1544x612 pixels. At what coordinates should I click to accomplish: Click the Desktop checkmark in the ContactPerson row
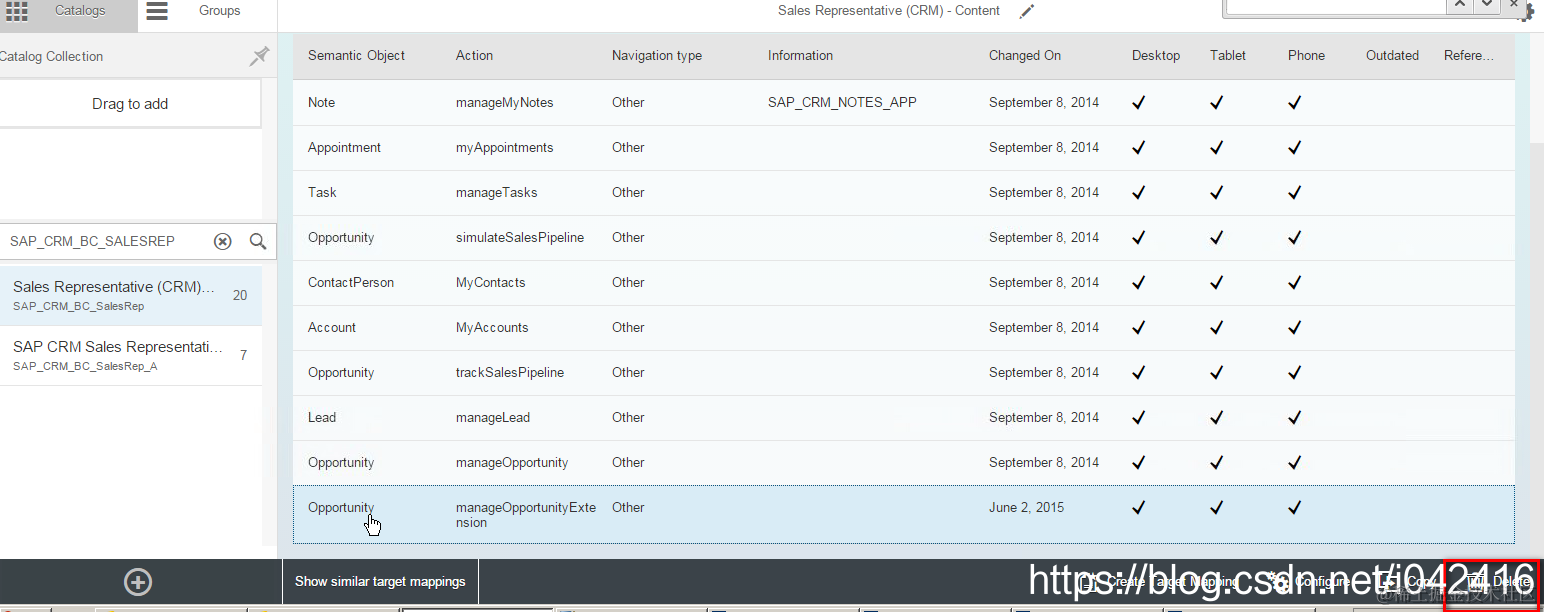click(1138, 282)
